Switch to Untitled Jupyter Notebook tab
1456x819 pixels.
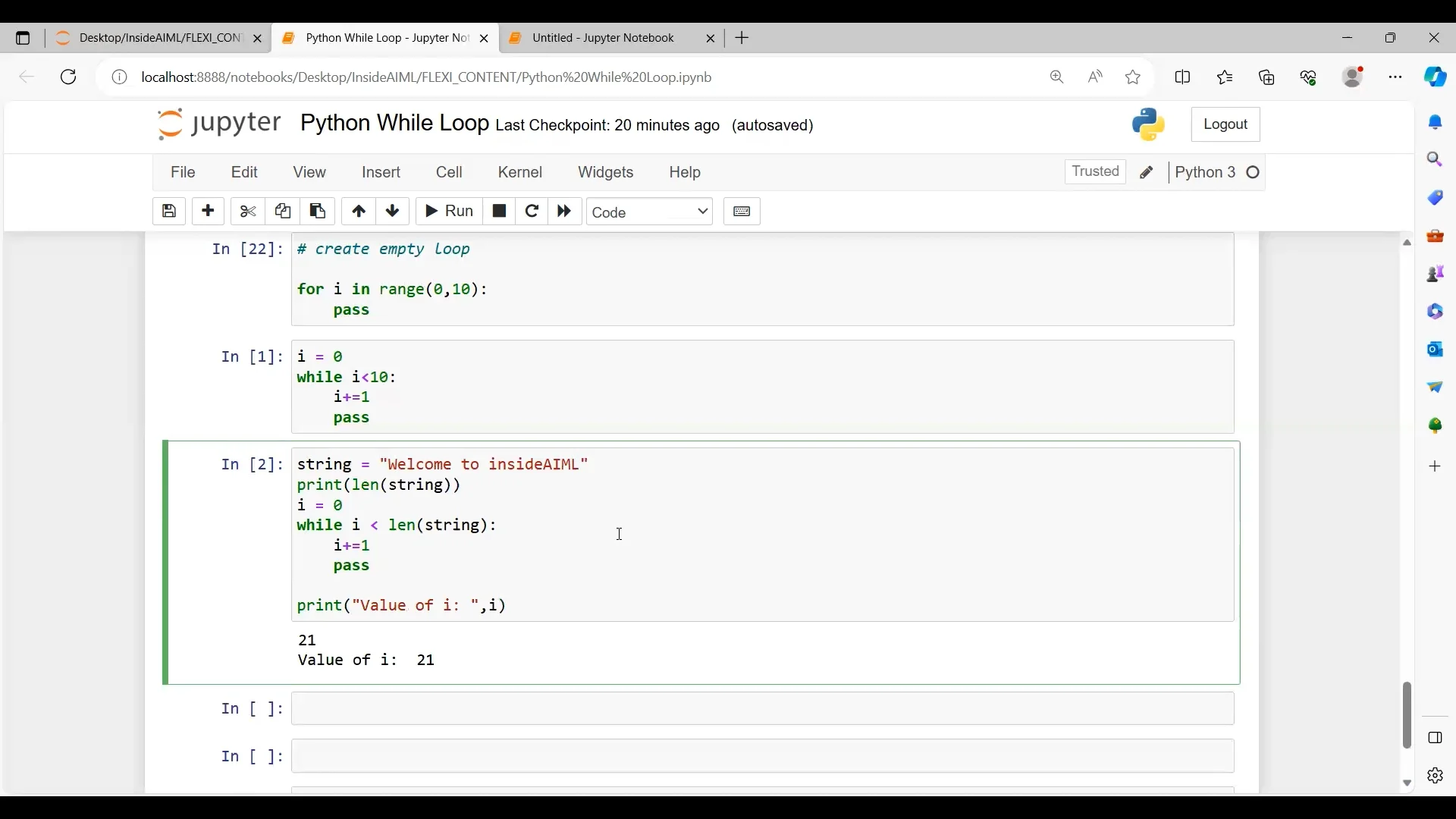pyautogui.click(x=603, y=38)
